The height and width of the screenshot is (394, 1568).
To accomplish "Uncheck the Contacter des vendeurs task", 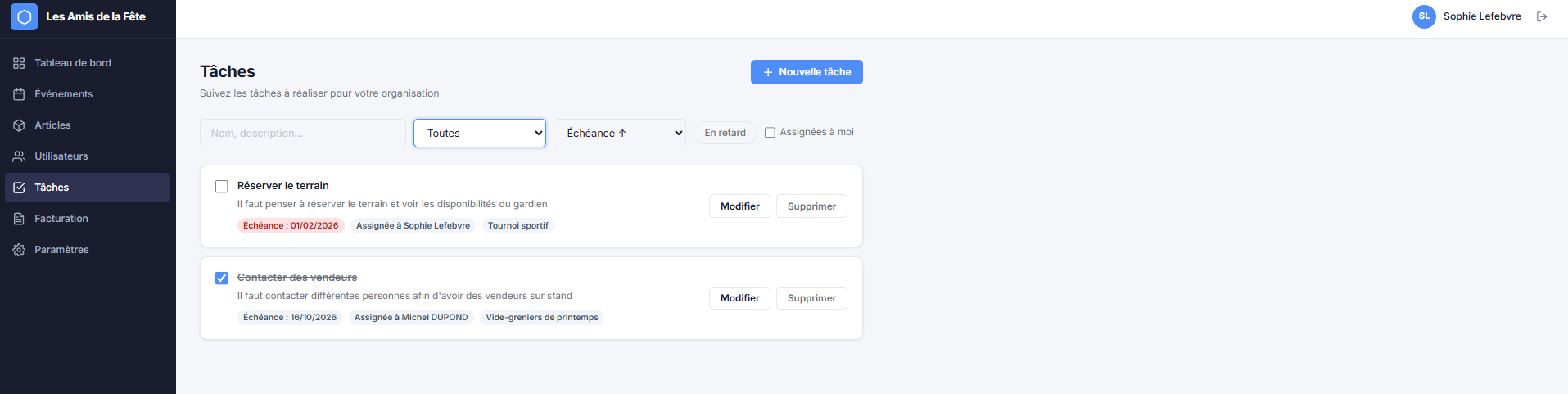I will click(221, 279).
